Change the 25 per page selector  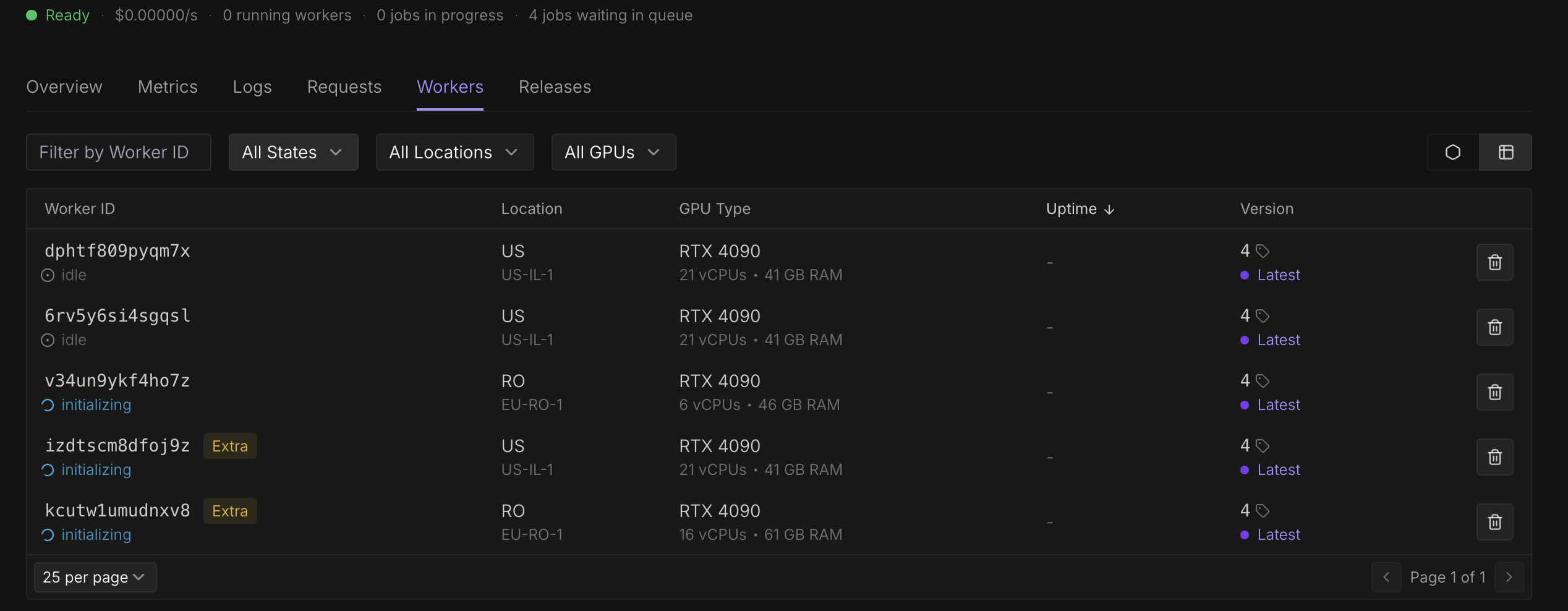(95, 577)
